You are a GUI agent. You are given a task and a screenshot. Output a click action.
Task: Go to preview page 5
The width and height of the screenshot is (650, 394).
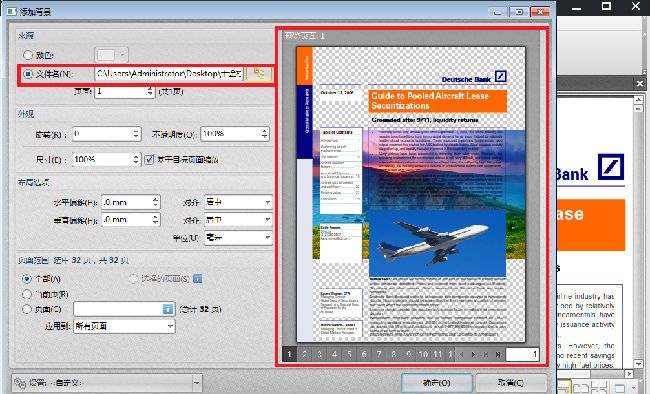[x=349, y=354]
